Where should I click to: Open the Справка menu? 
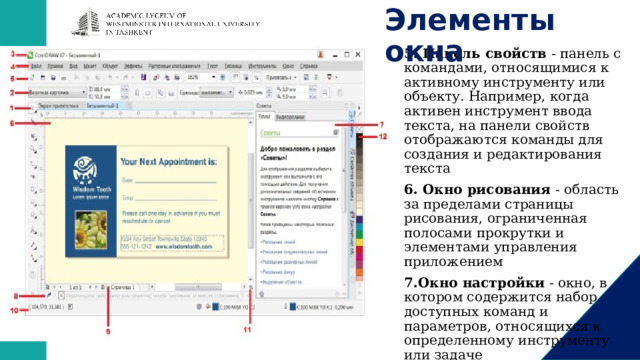coord(309,66)
